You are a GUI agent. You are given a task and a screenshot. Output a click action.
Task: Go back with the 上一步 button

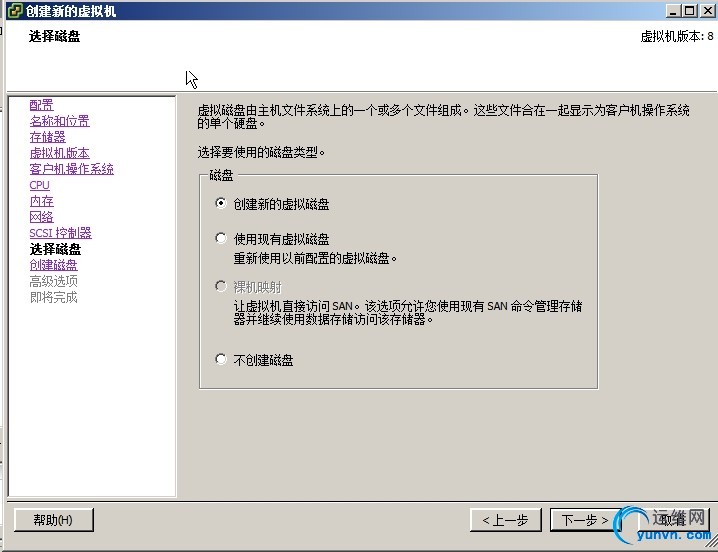point(506,520)
